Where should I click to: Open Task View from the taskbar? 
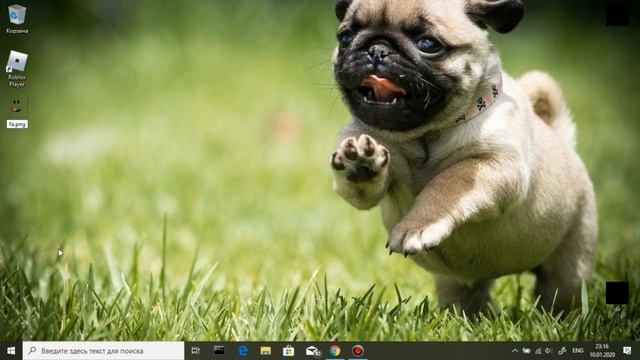[196, 351]
